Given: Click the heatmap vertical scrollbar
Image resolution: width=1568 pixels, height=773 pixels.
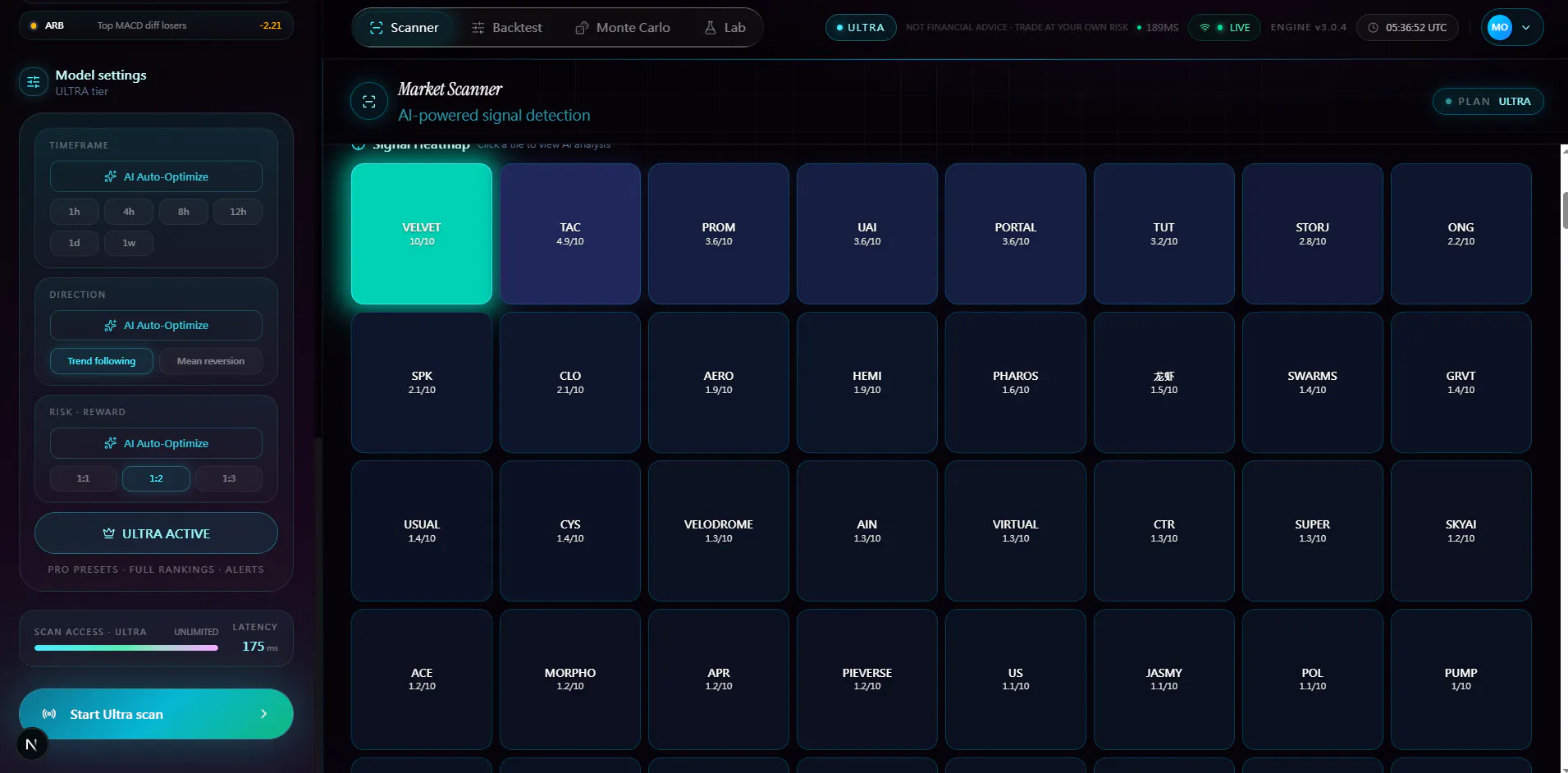Looking at the screenshot, I should point(1565,210).
